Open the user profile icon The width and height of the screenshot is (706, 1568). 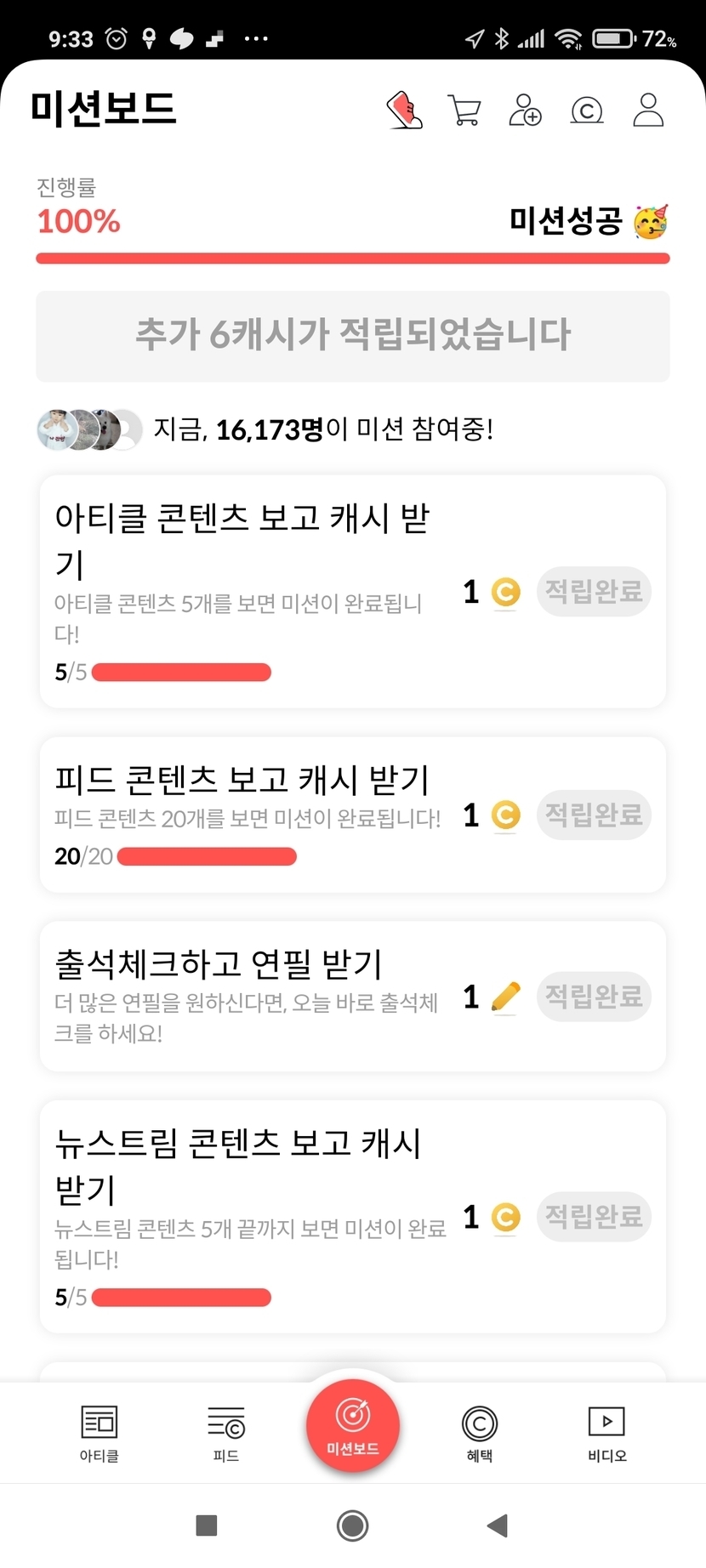coord(648,111)
